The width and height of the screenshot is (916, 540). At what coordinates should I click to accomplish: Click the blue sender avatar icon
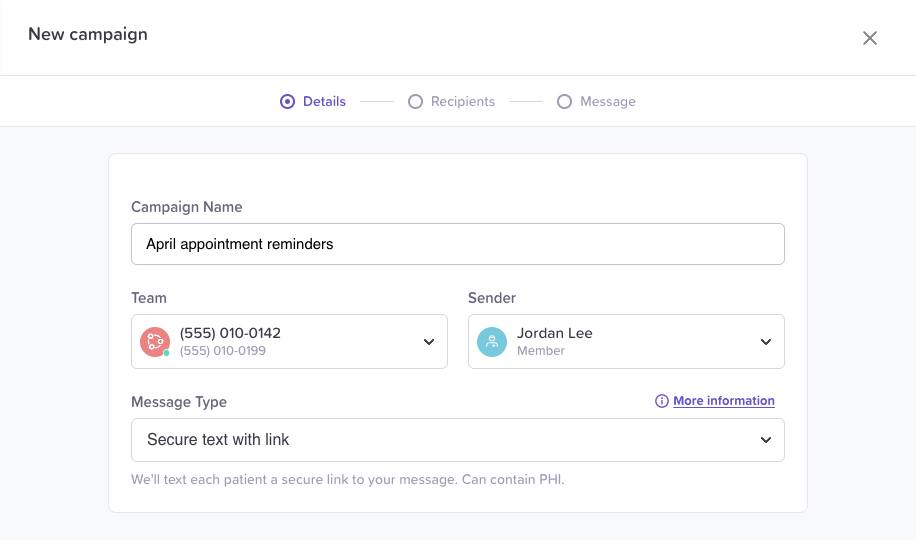point(492,341)
